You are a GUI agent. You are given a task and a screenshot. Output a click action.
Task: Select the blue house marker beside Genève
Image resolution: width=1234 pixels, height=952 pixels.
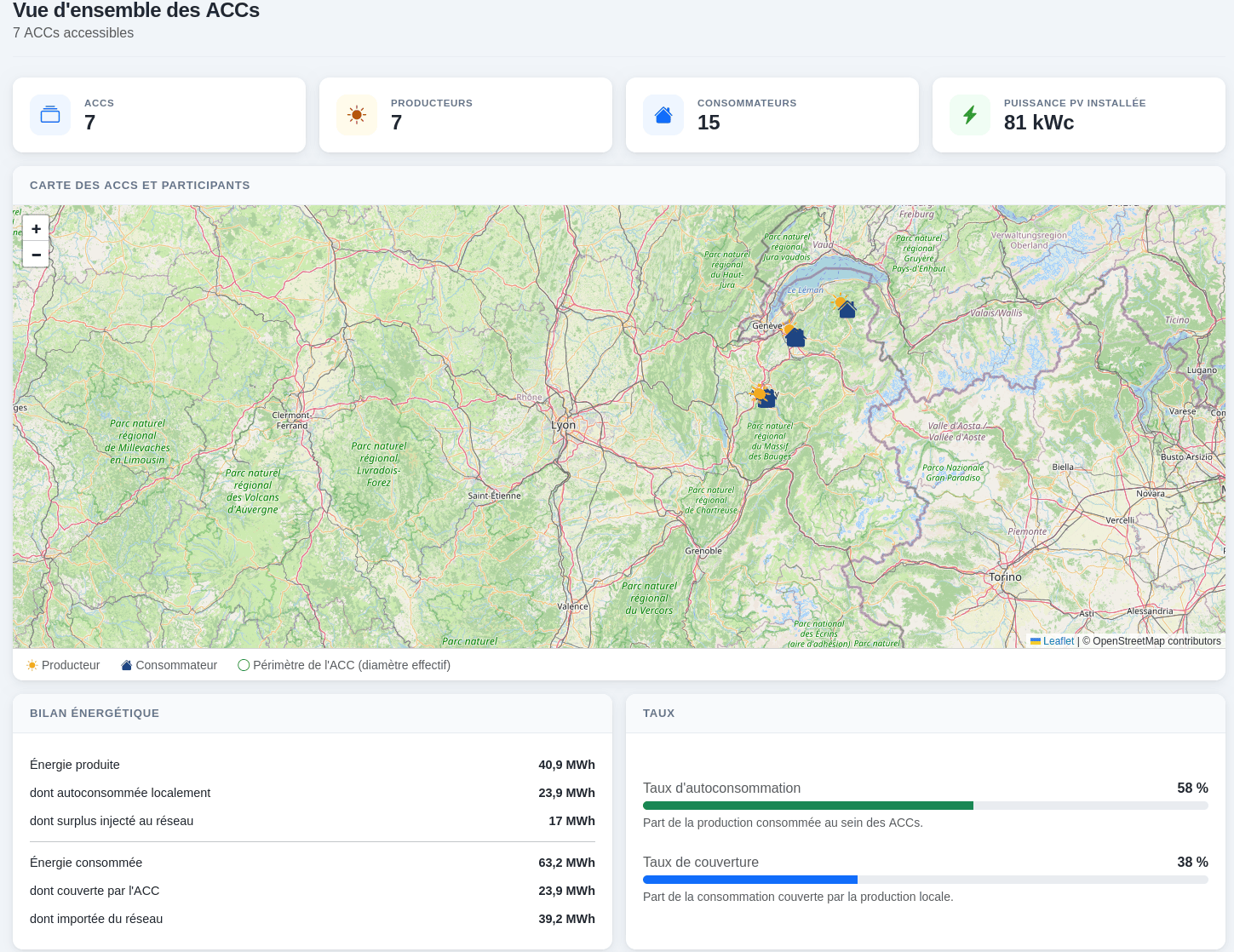pyautogui.click(x=795, y=338)
